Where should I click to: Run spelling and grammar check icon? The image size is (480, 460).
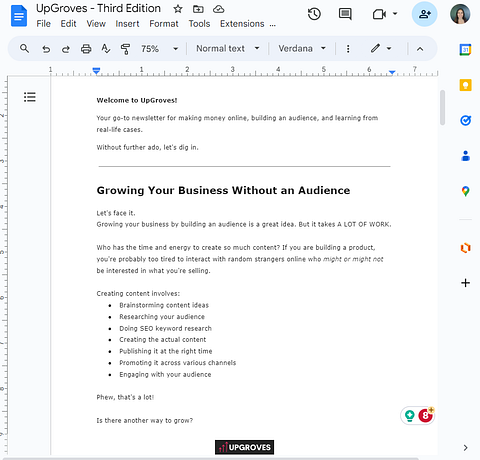[x=106, y=49]
